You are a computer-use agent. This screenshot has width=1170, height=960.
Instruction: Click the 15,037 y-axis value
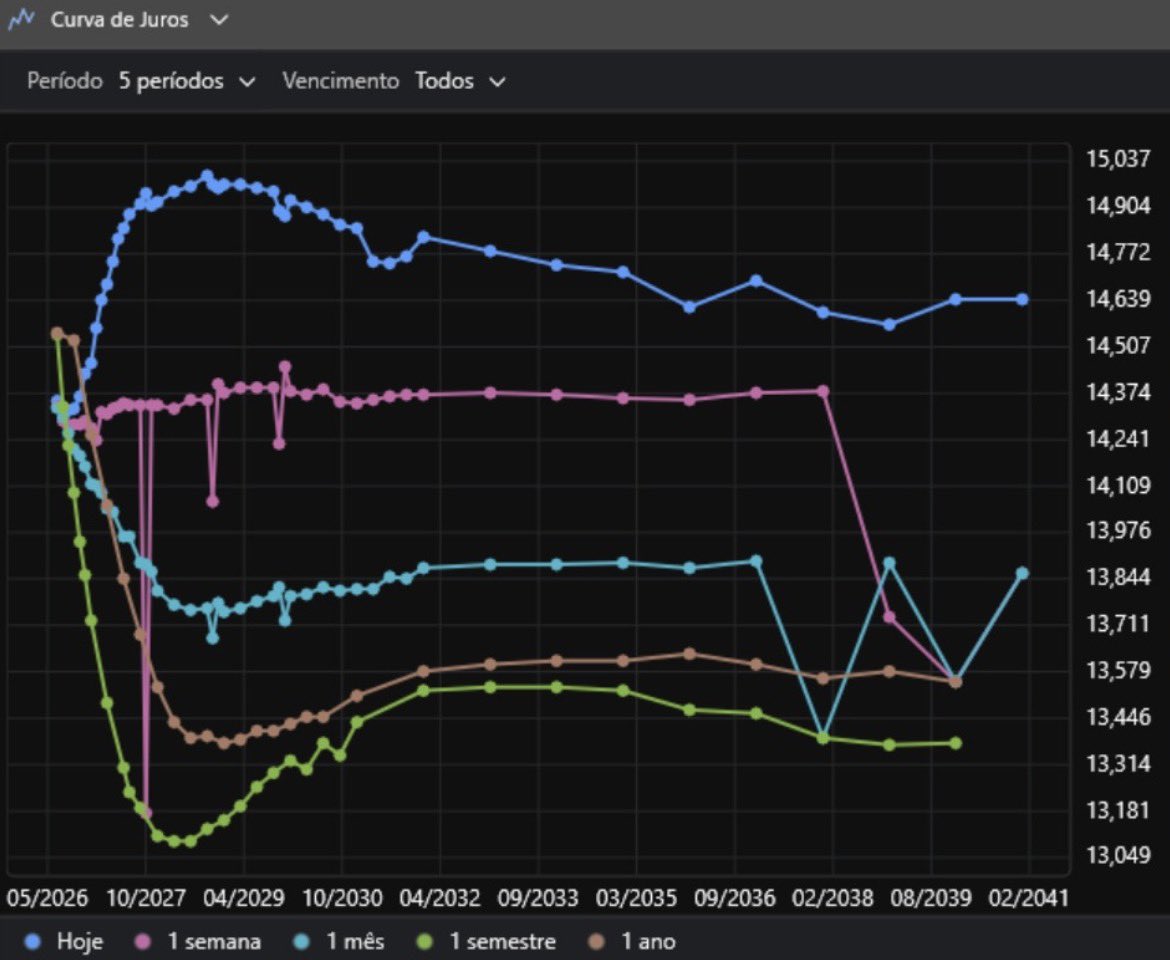[1119, 158]
